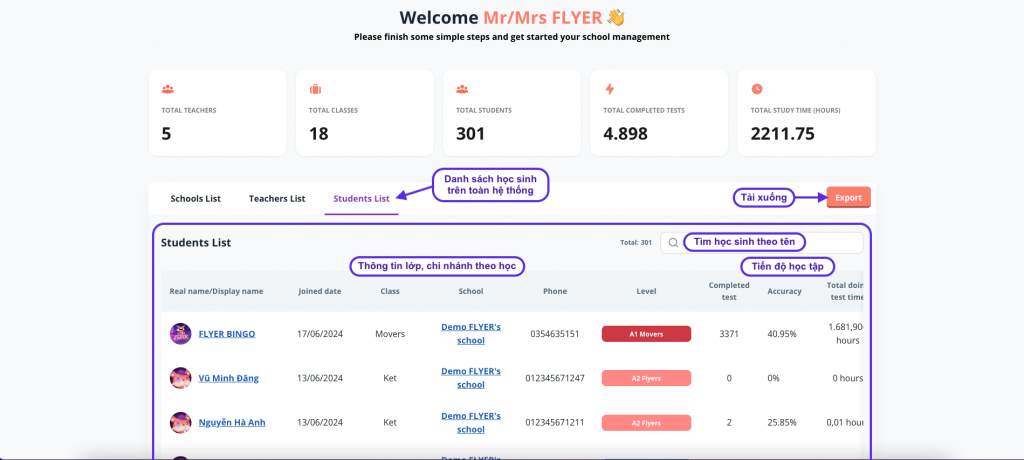
Task: Open Vũ Minh Đăng's avatar picture
Action: pos(181,378)
